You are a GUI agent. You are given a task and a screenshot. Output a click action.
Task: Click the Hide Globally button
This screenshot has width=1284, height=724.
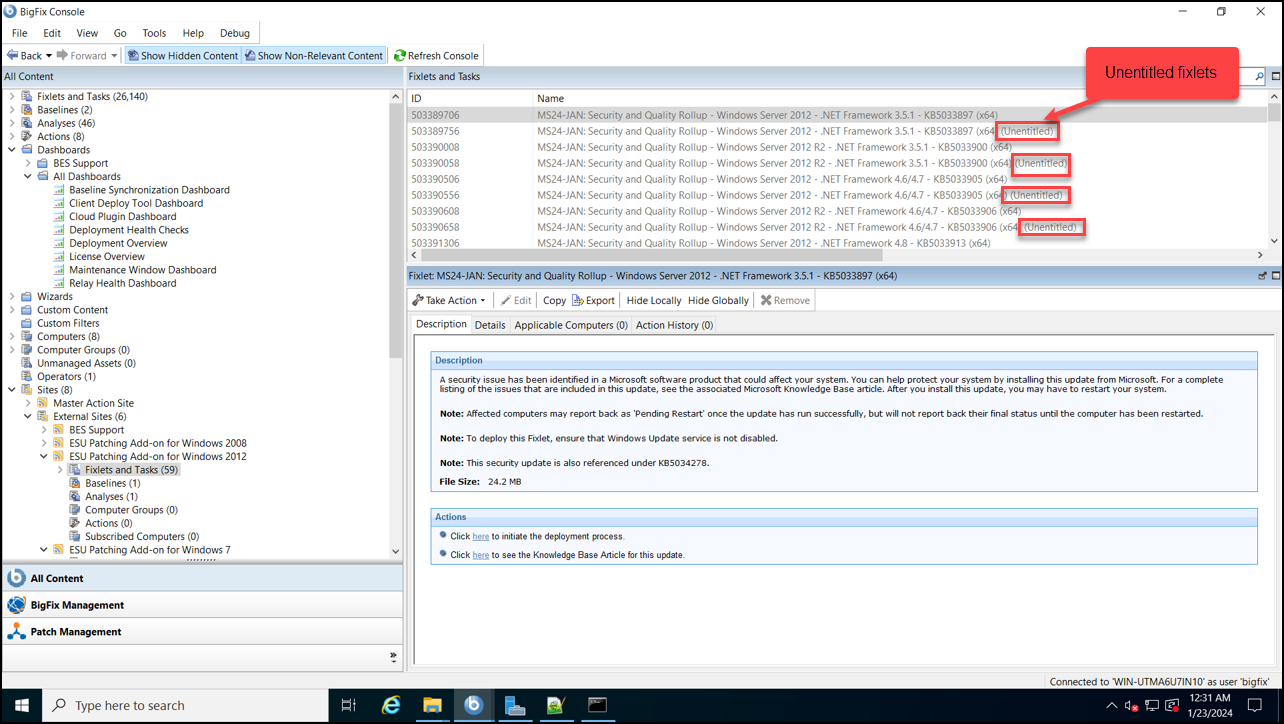(x=718, y=300)
